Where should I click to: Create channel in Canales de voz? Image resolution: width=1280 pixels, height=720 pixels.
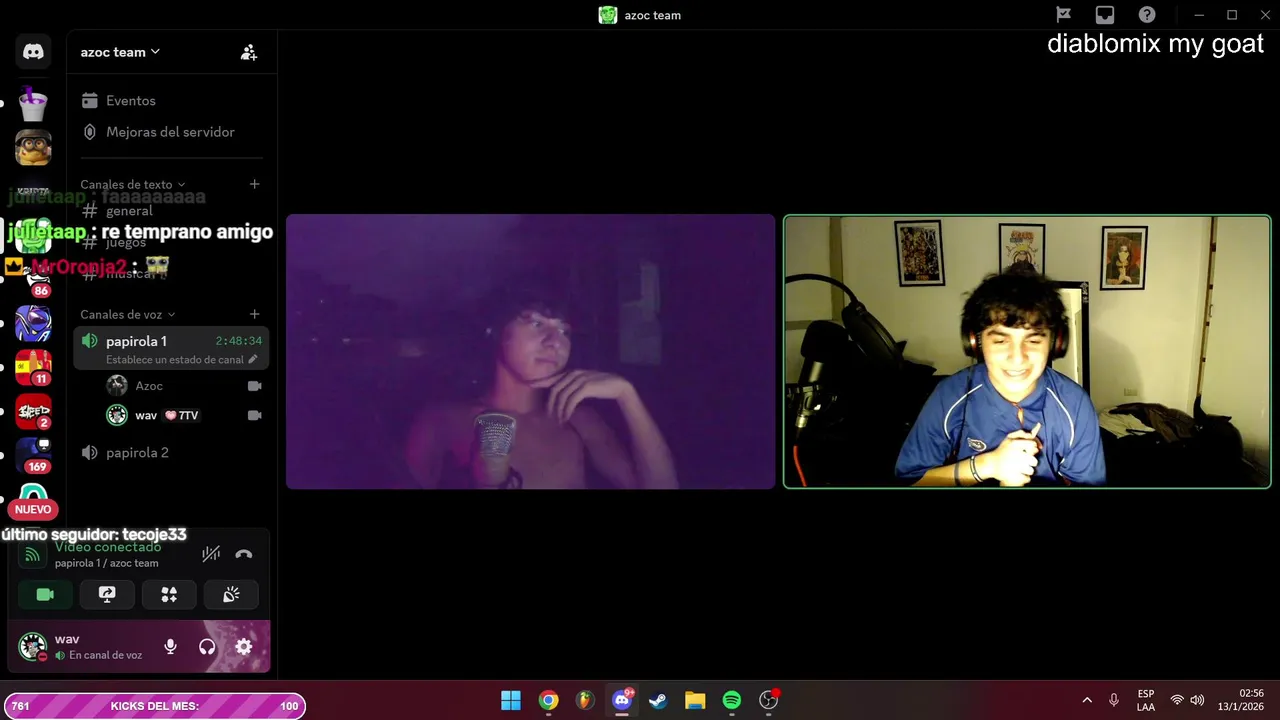tap(254, 314)
